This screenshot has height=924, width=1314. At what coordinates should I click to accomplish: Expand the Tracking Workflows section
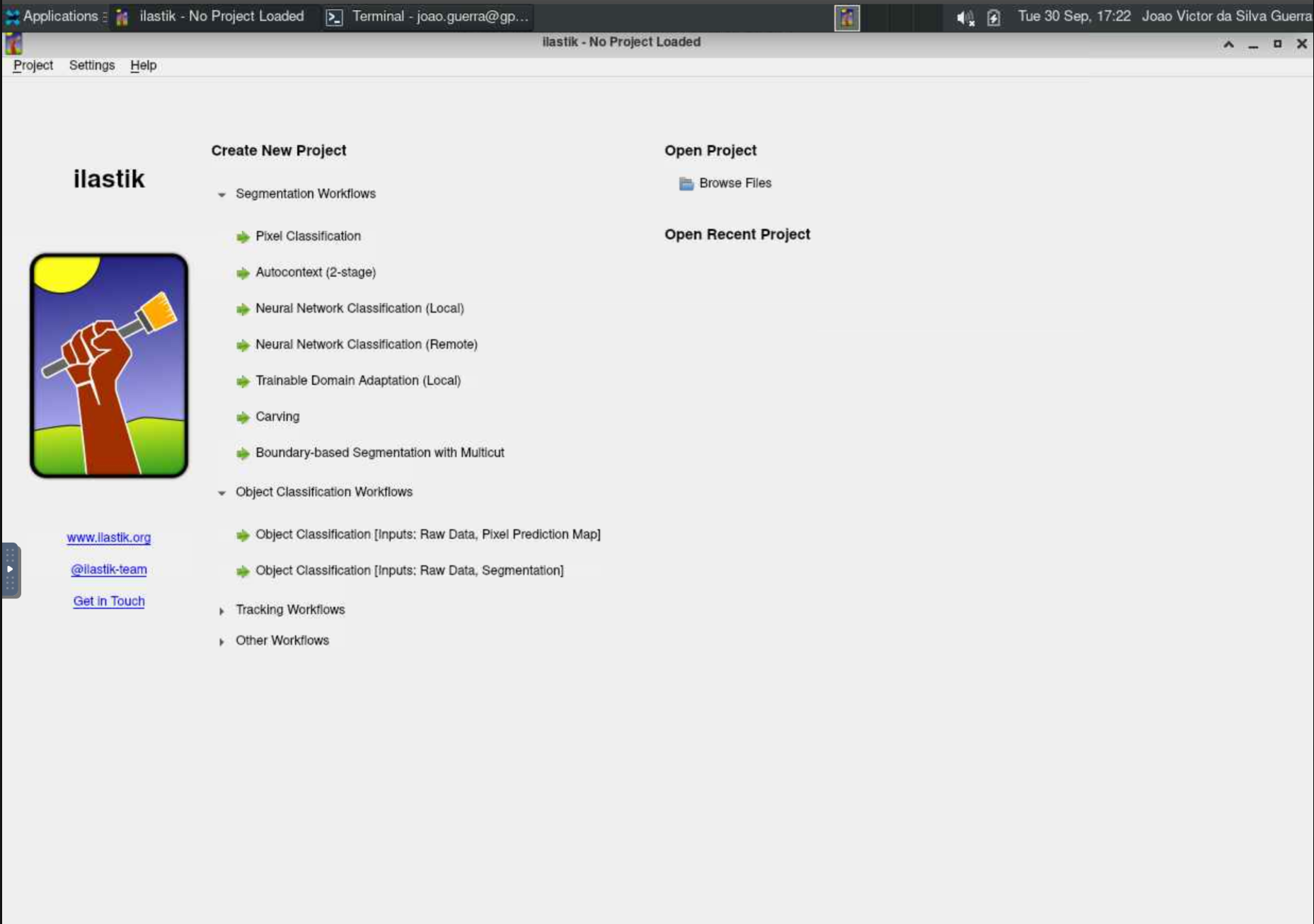click(x=221, y=611)
